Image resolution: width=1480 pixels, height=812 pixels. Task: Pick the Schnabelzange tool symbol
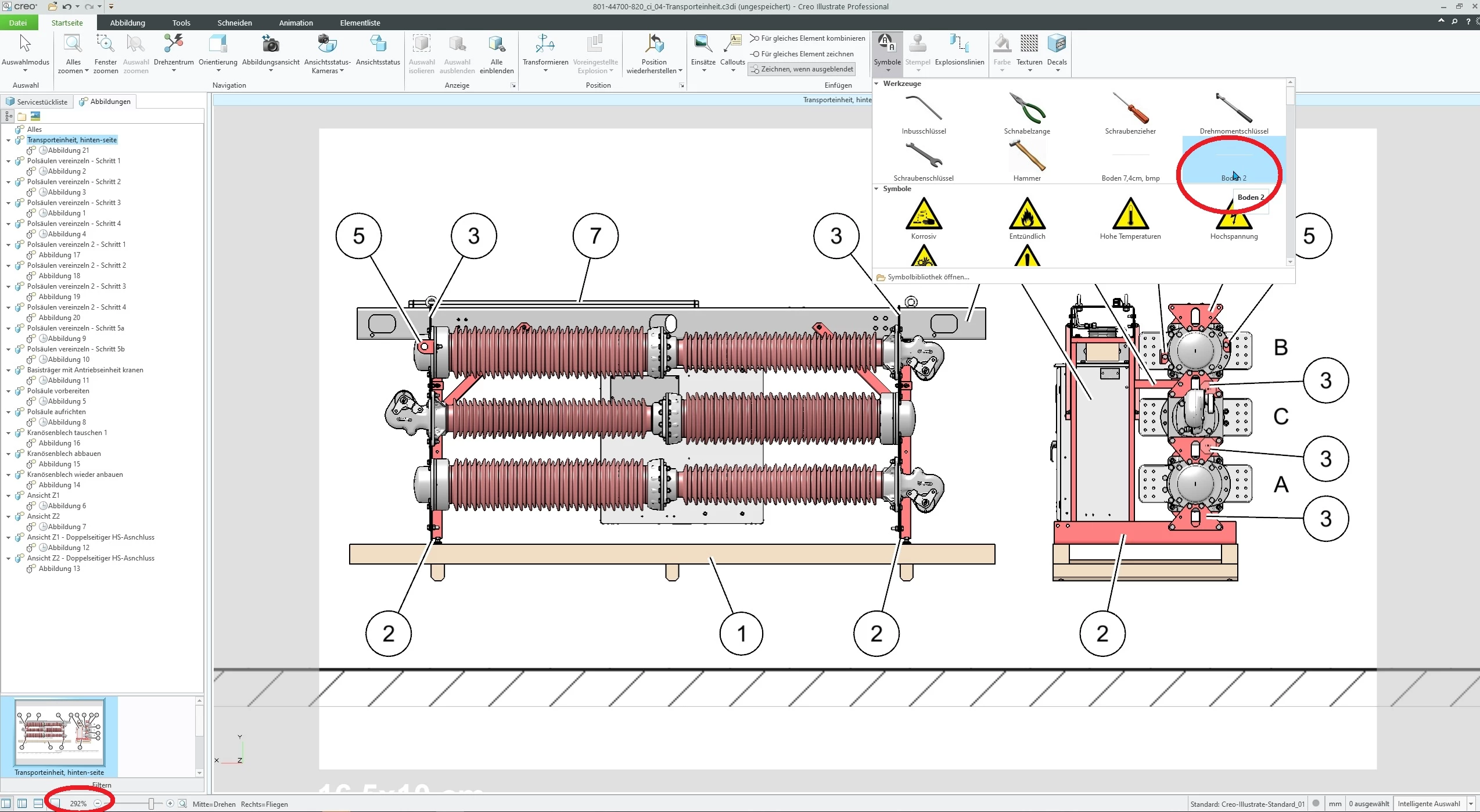tap(1026, 109)
